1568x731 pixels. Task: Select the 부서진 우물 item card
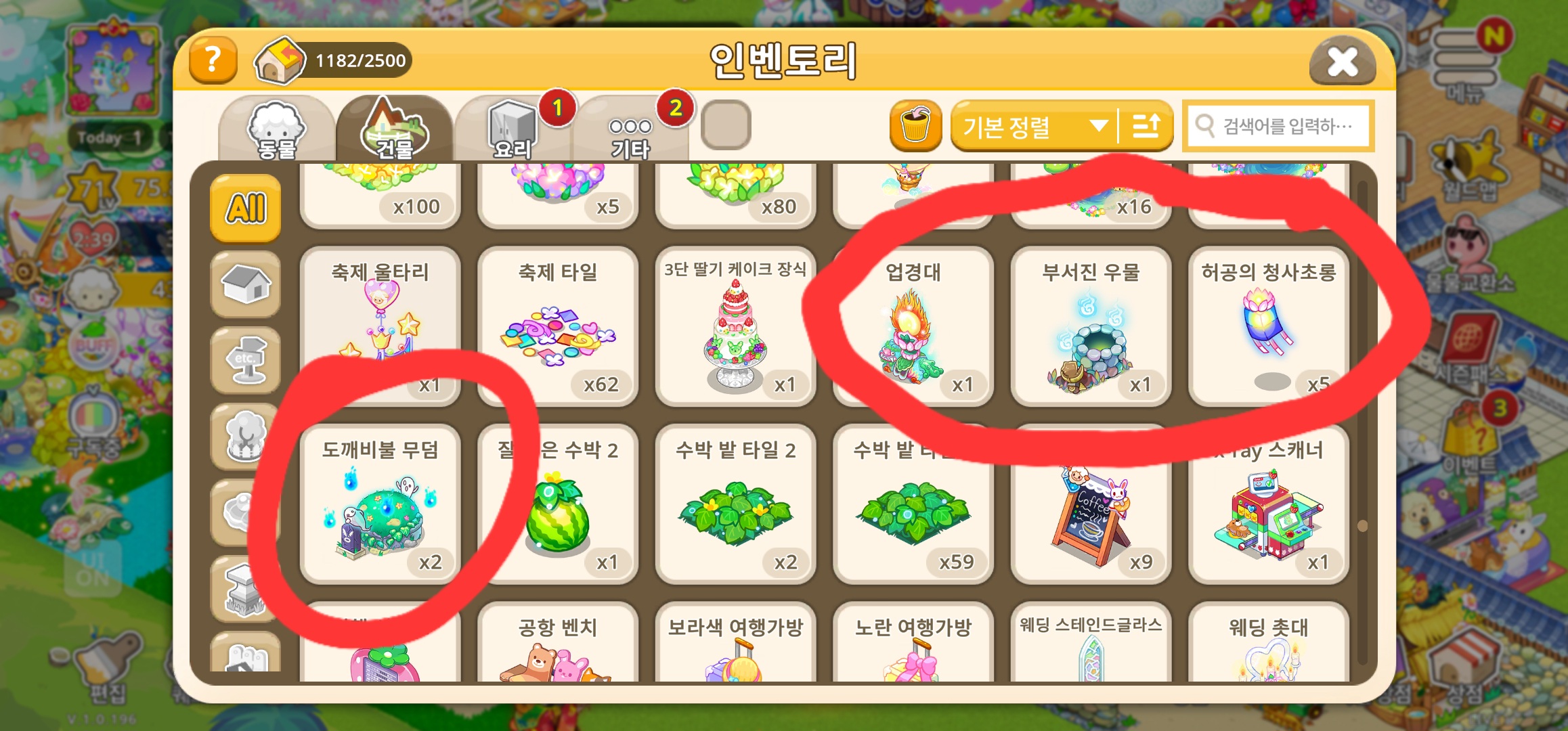click(1091, 326)
